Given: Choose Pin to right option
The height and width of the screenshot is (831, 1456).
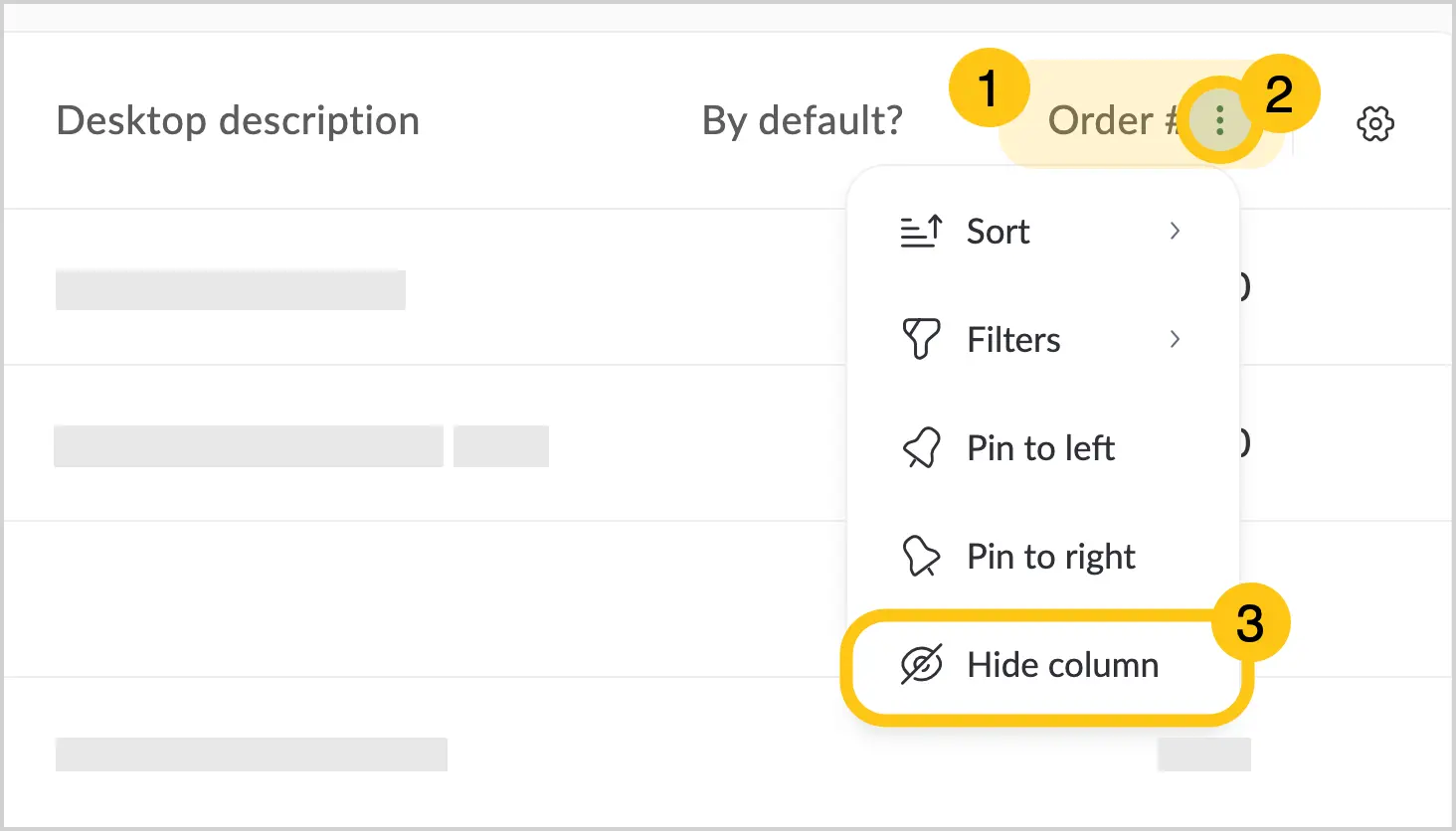Looking at the screenshot, I should [1042, 556].
